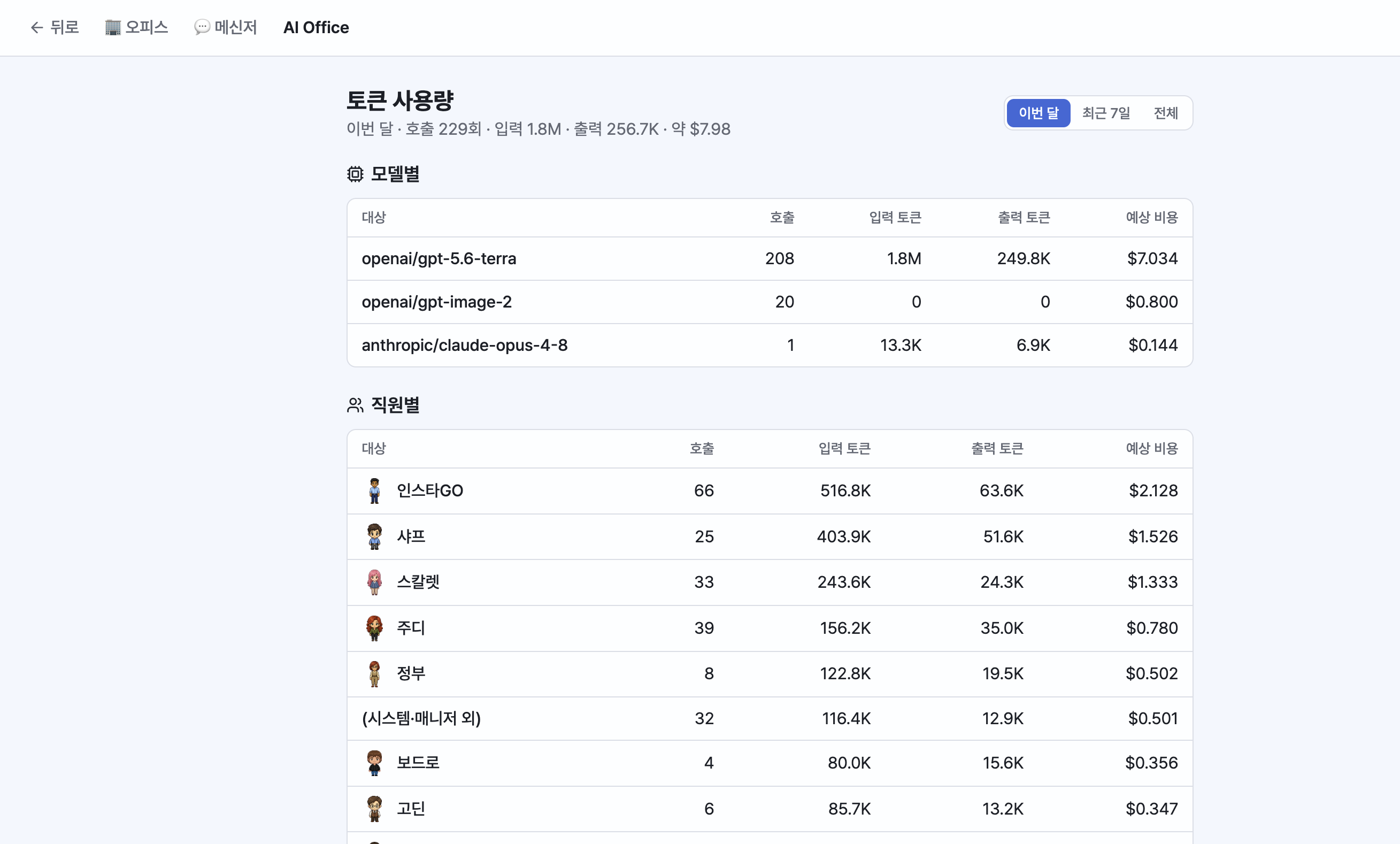Click the messenger speech bubble icon
This screenshot has height=844, width=1400.
[202, 27]
